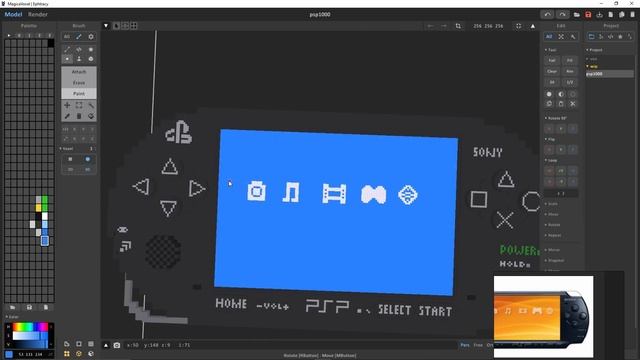The width and height of the screenshot is (640, 360).
Task: Toggle the blue round voxel shape option
Action: pos(87,159)
